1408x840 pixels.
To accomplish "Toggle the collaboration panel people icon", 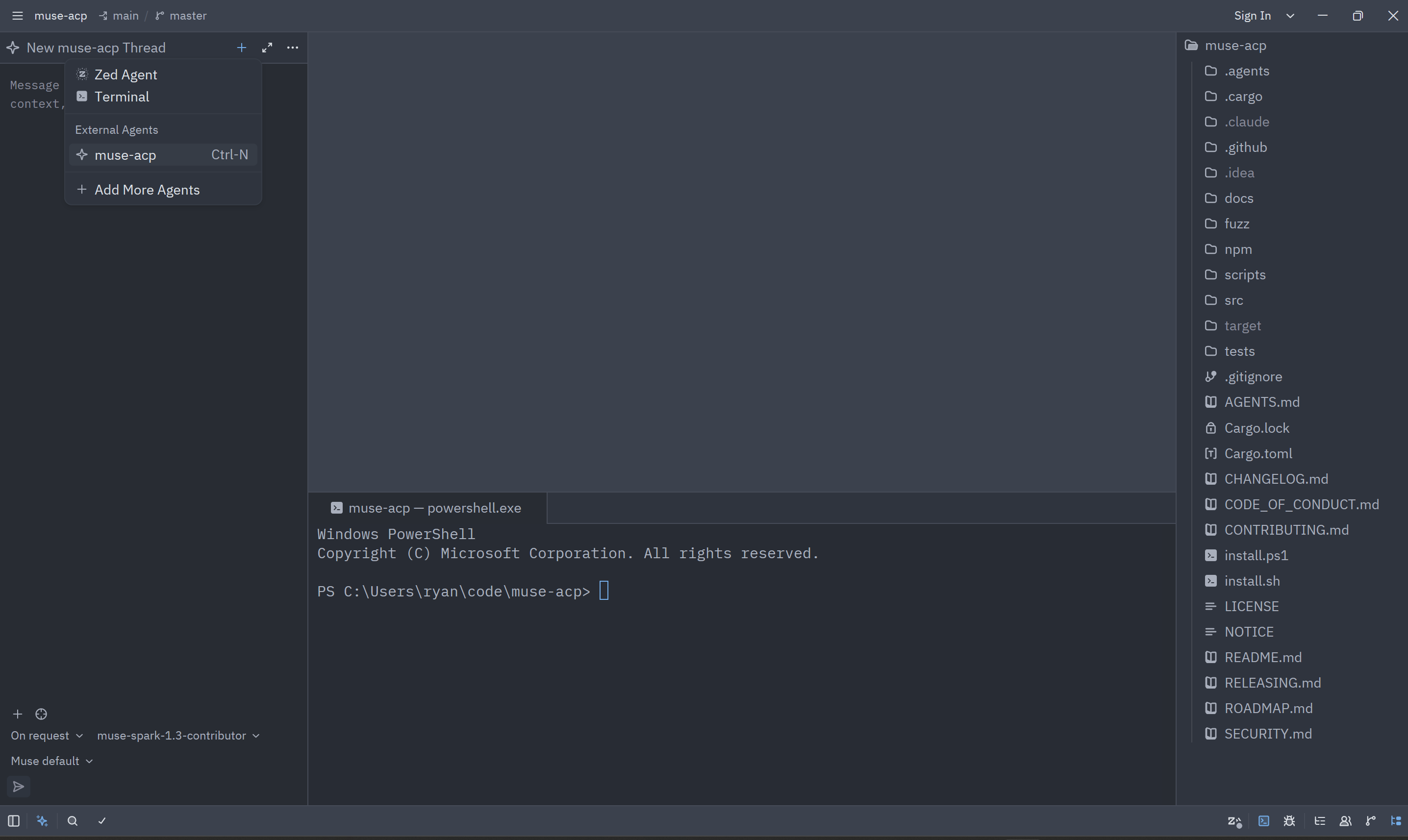I will coord(1346,821).
